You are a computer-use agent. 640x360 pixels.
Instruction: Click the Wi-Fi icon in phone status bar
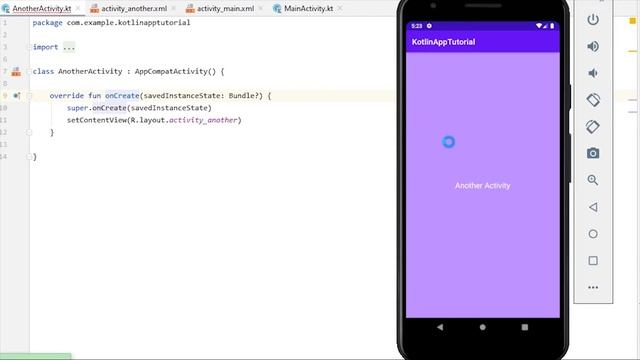(539, 26)
